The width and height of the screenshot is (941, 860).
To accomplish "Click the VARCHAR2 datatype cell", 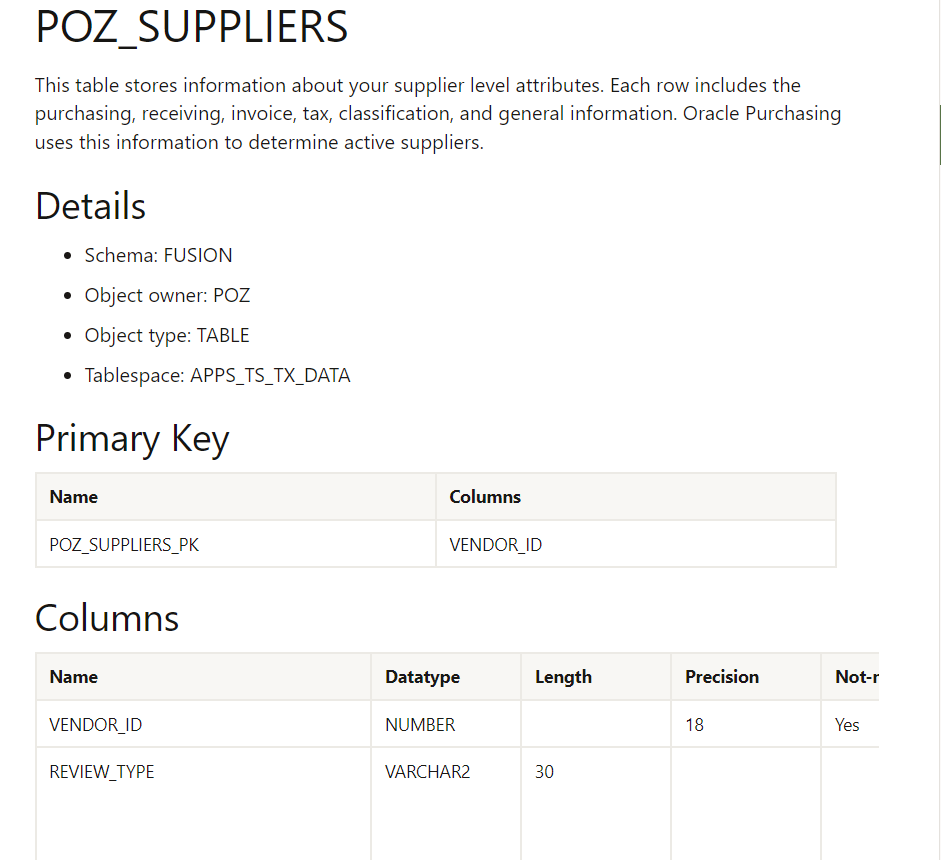I will pos(427,772).
